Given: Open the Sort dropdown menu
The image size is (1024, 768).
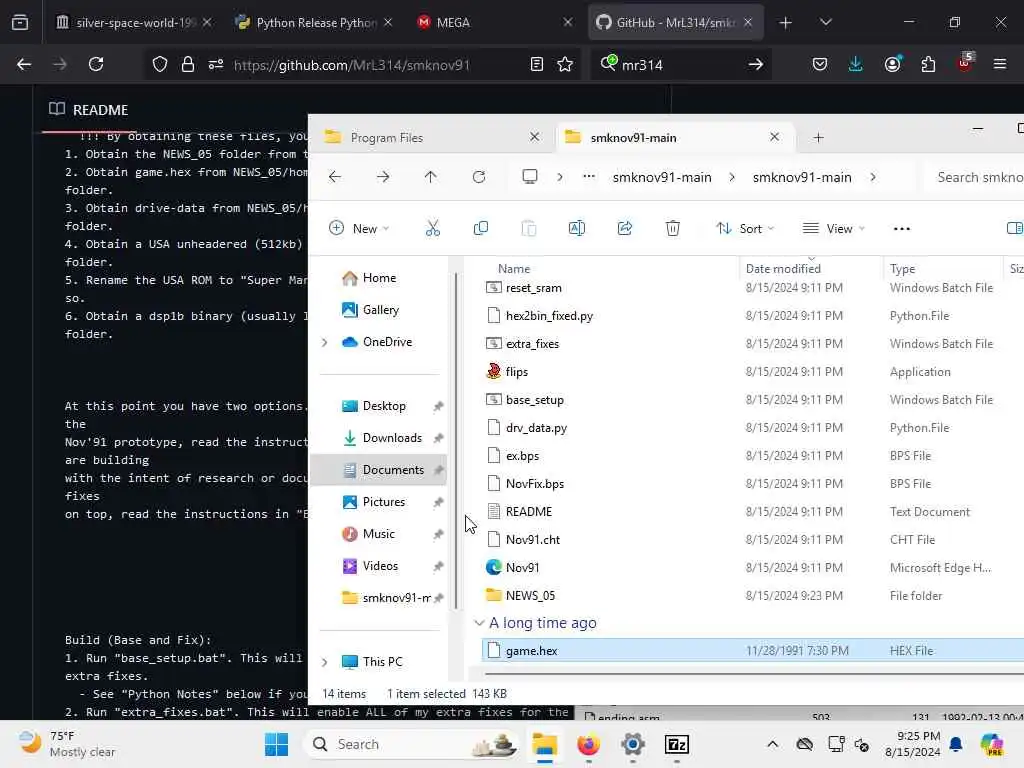Looking at the screenshot, I should click(745, 229).
